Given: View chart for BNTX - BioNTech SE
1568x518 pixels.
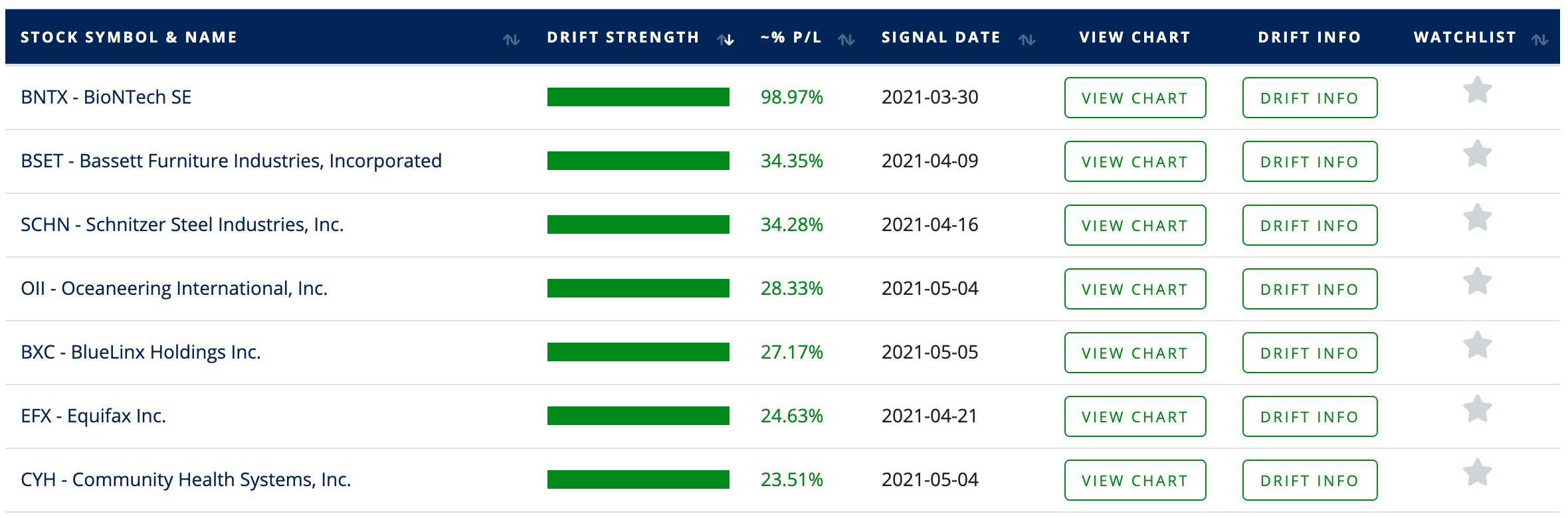Looking at the screenshot, I should [1135, 98].
